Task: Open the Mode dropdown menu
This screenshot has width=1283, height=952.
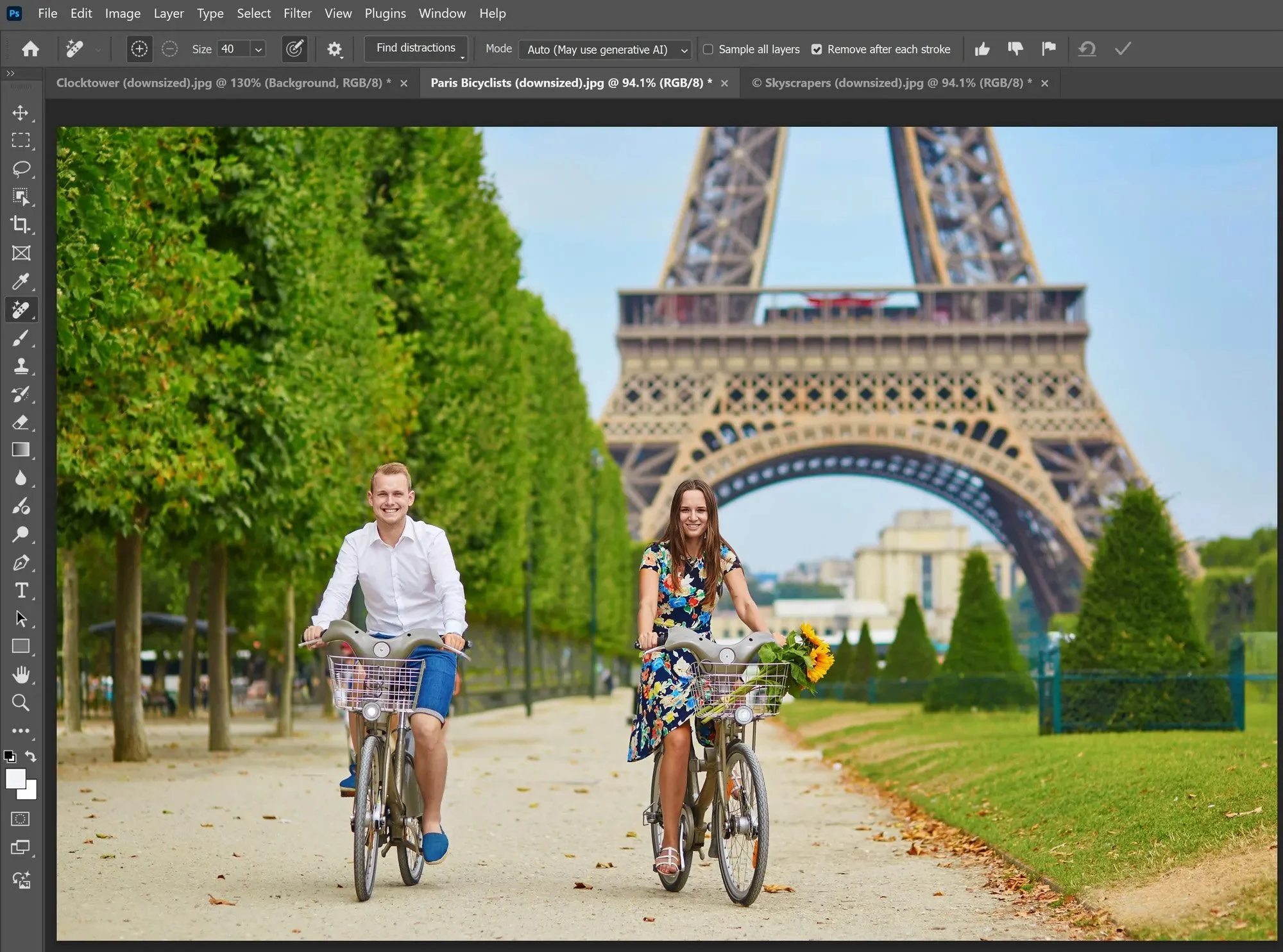Action: 604,49
